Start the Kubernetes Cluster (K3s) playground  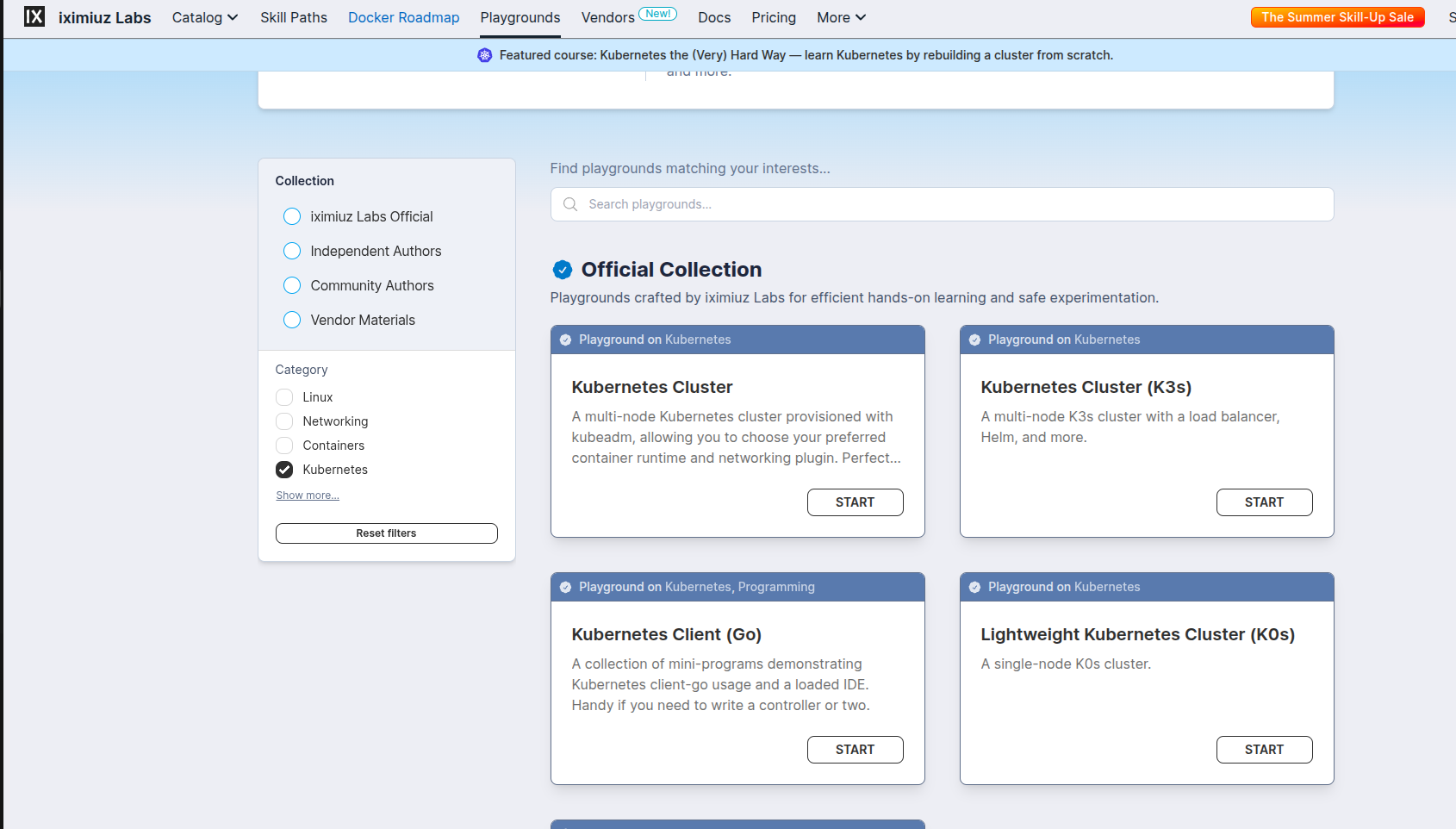coord(1265,502)
